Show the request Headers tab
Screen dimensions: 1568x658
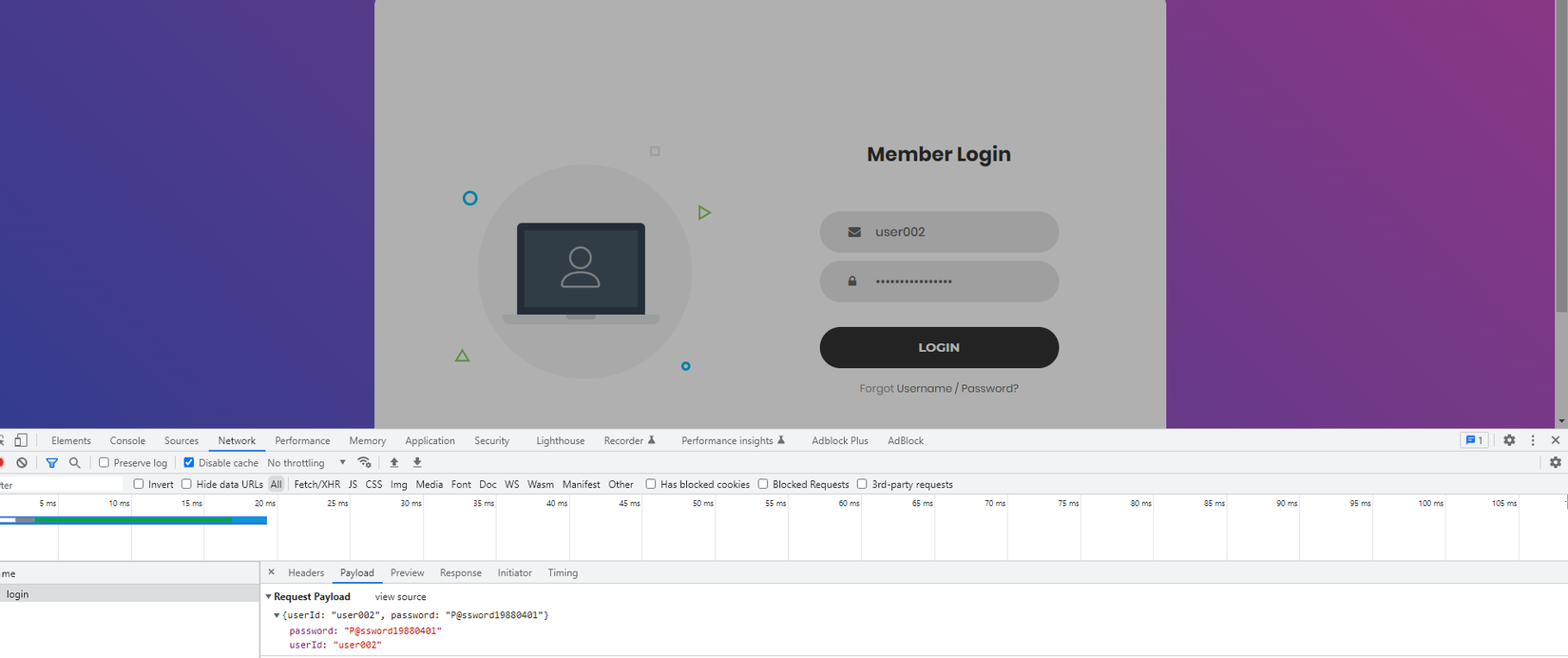(x=306, y=572)
